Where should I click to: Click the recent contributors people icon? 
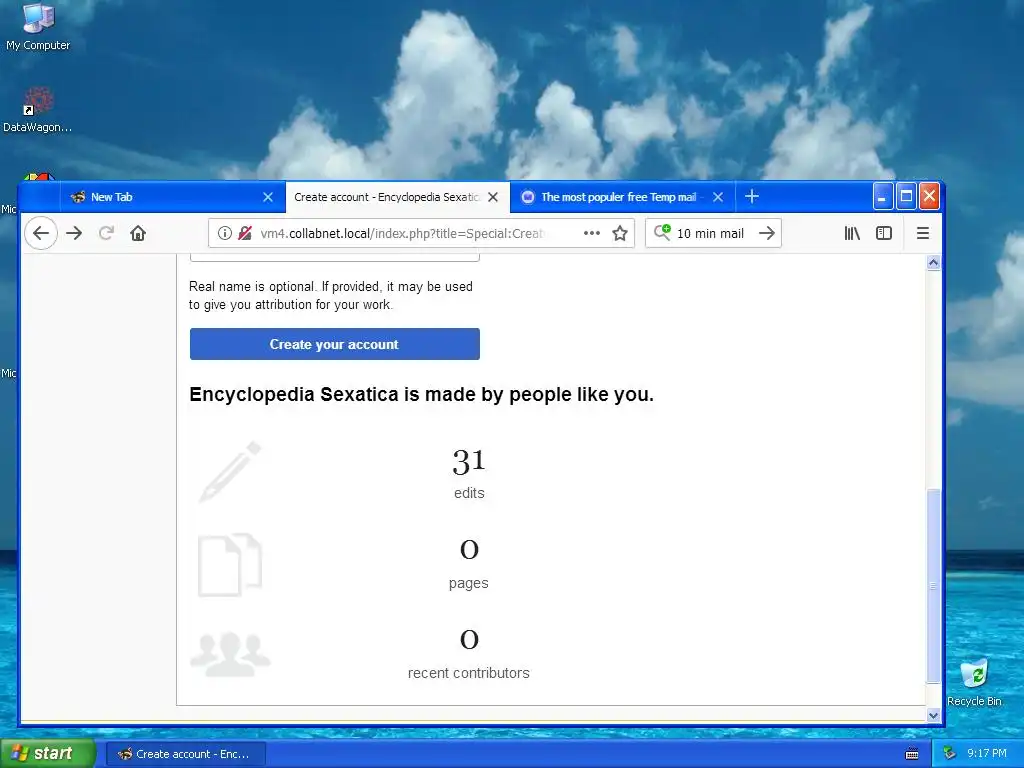click(230, 654)
